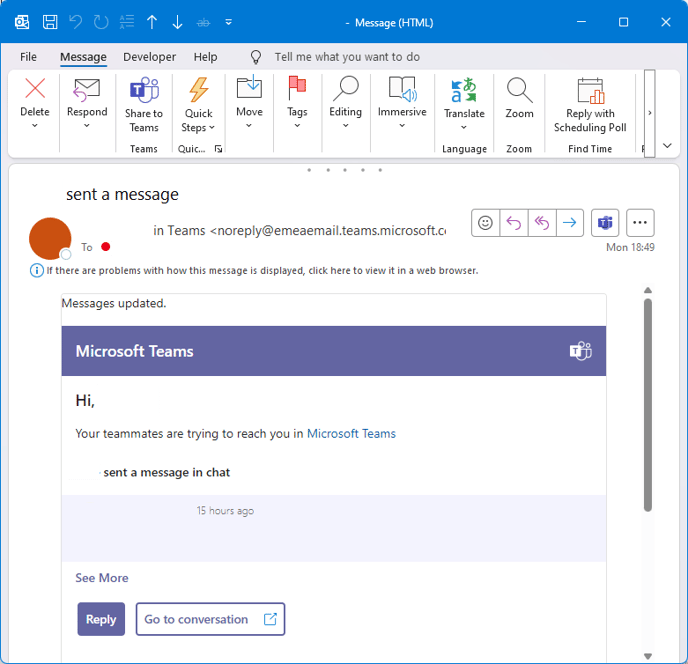
Task: Open the More actions ellipsis button
Action: (x=640, y=223)
